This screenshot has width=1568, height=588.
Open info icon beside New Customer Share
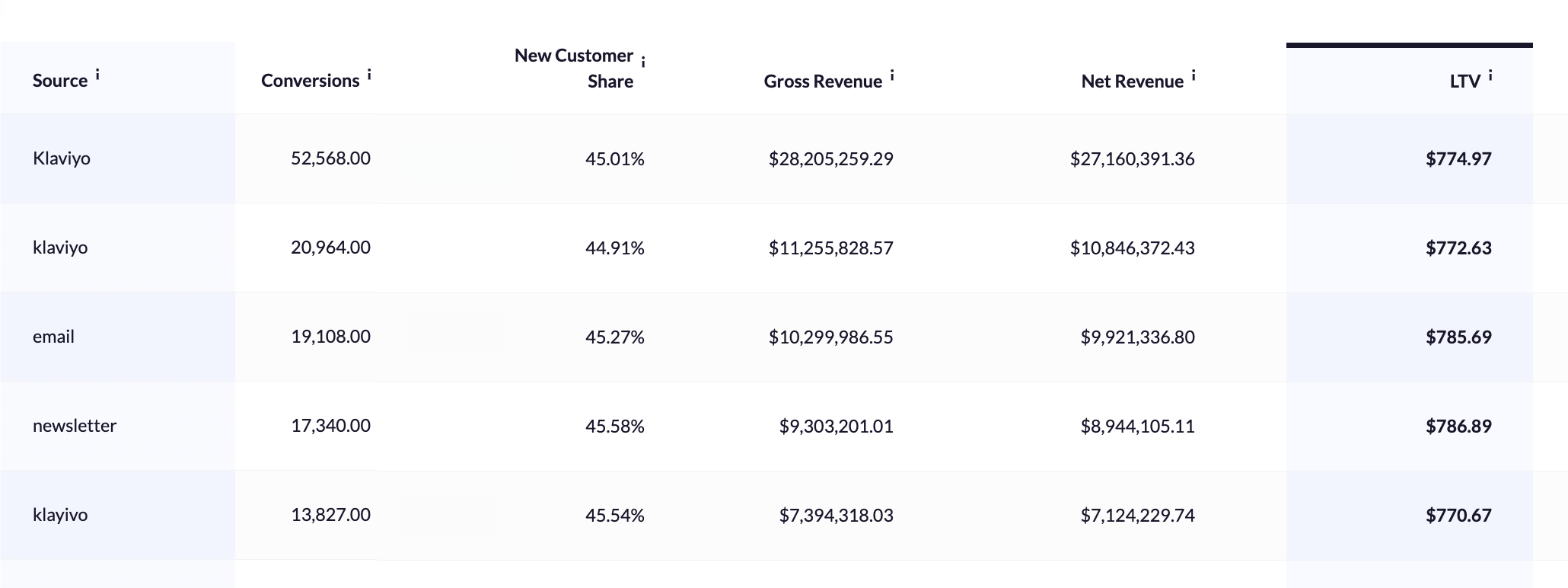(643, 62)
